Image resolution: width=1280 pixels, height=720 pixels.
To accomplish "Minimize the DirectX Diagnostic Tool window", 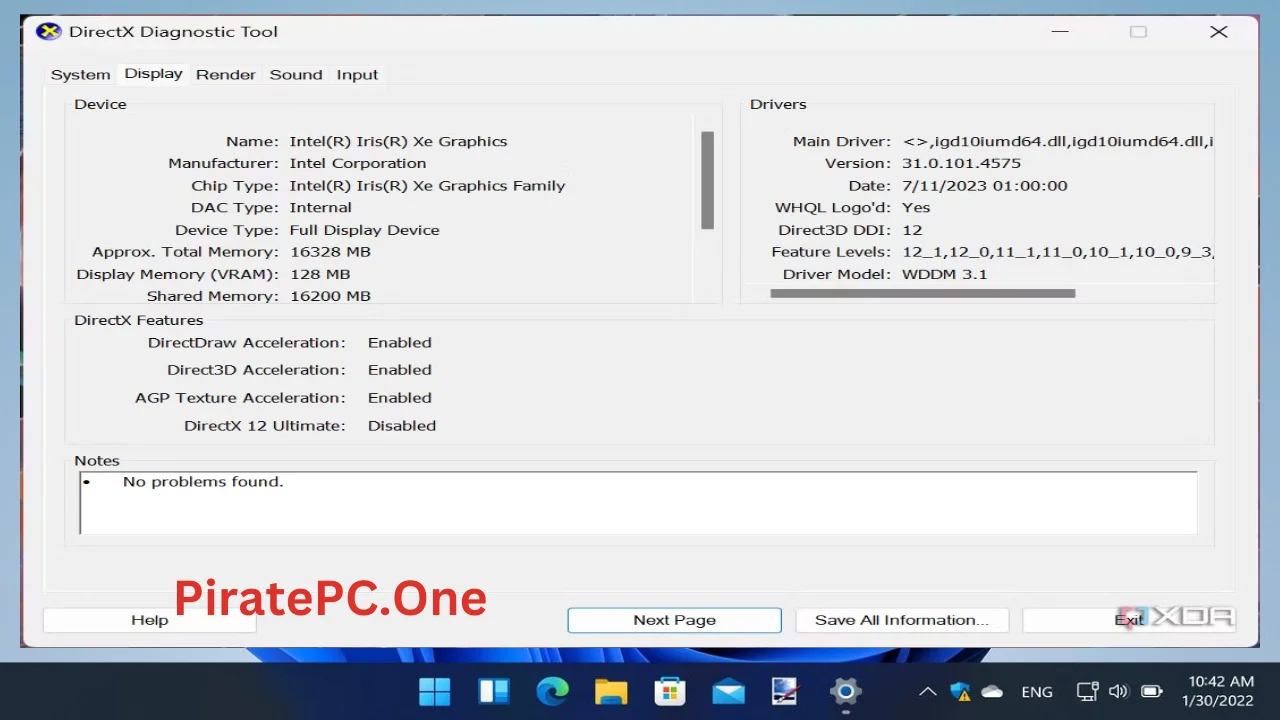I will coord(1061,31).
